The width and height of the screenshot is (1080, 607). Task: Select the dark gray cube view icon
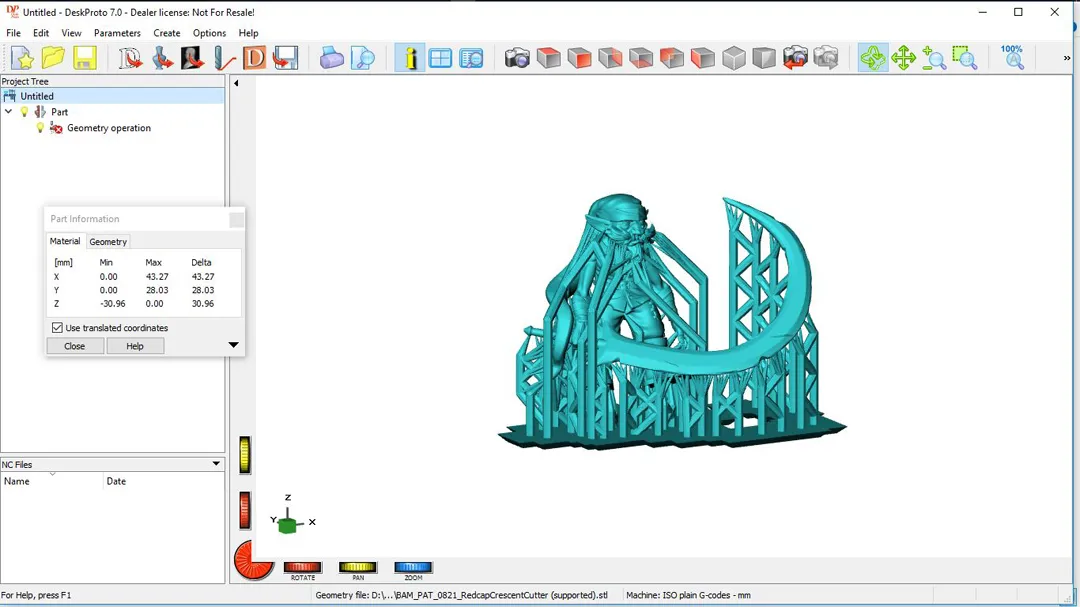click(764, 58)
